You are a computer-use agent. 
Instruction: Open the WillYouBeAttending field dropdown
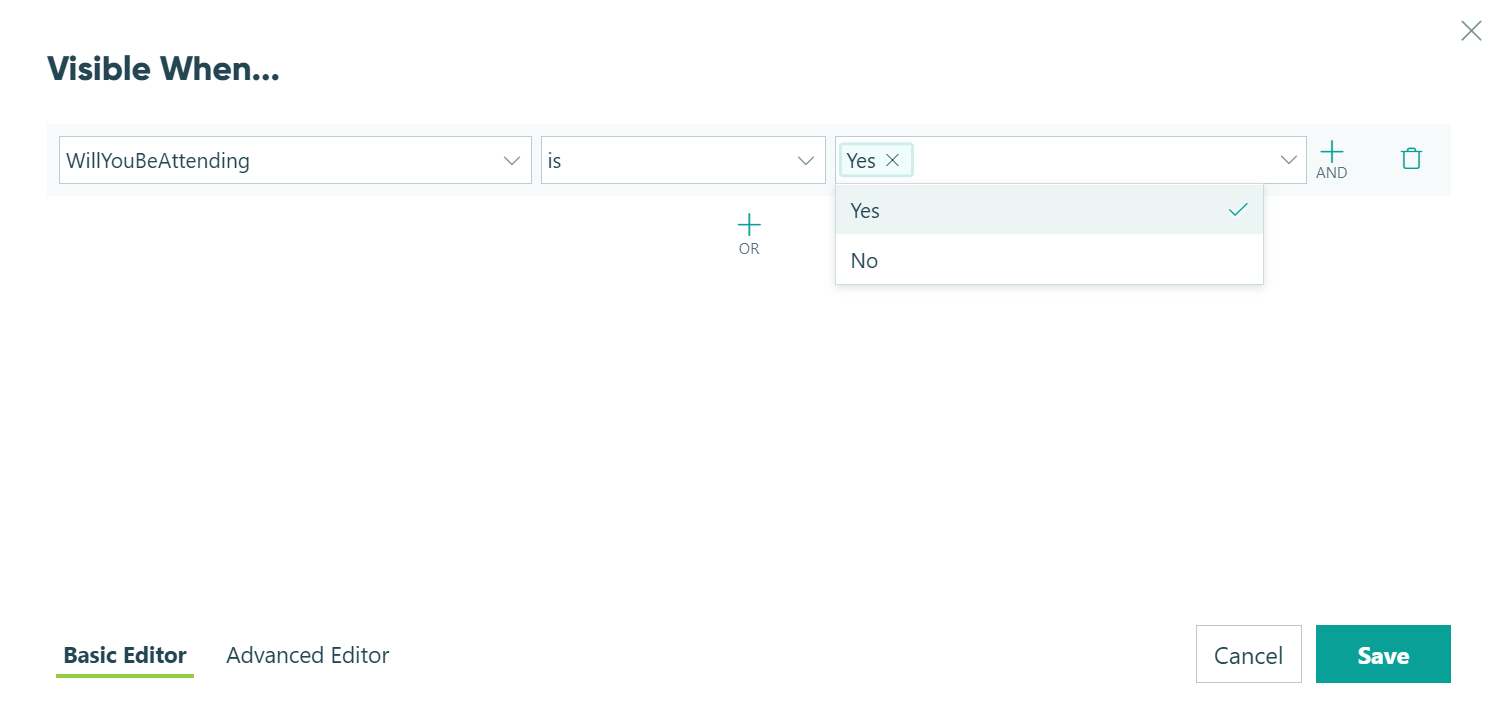295,160
